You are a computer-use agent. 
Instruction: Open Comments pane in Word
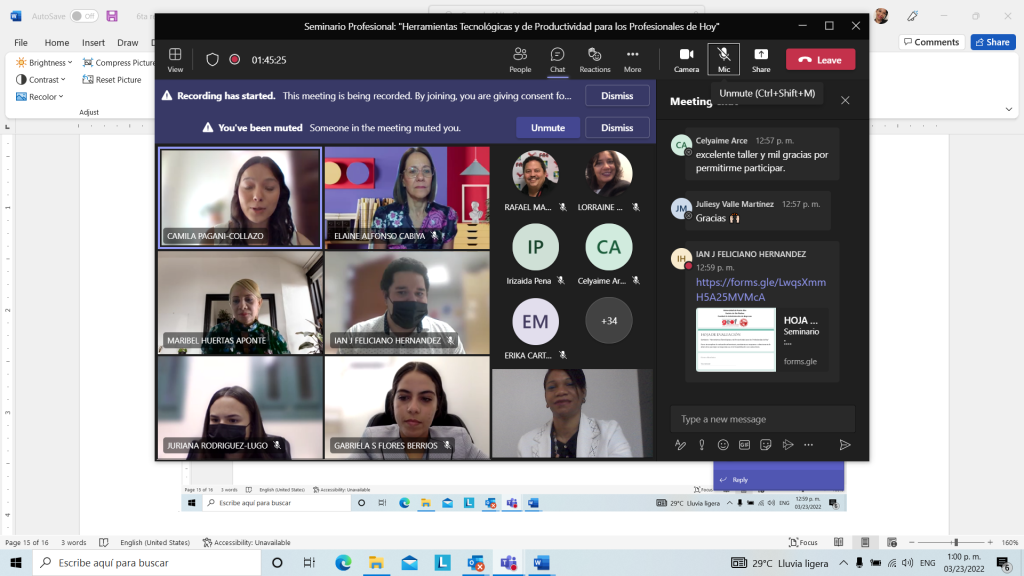(931, 42)
